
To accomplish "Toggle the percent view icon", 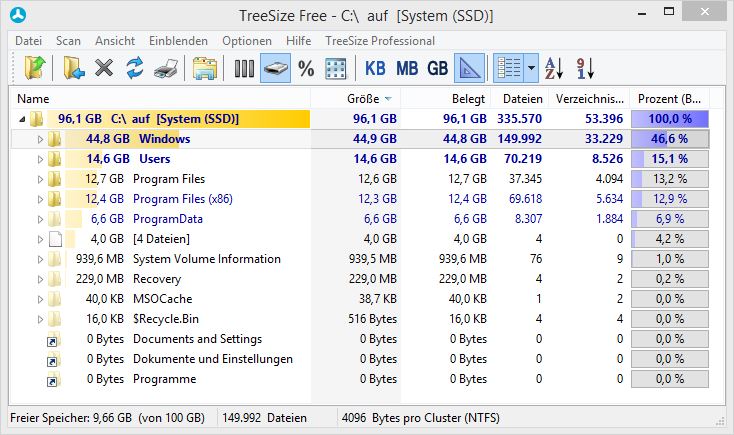I will click(x=306, y=68).
